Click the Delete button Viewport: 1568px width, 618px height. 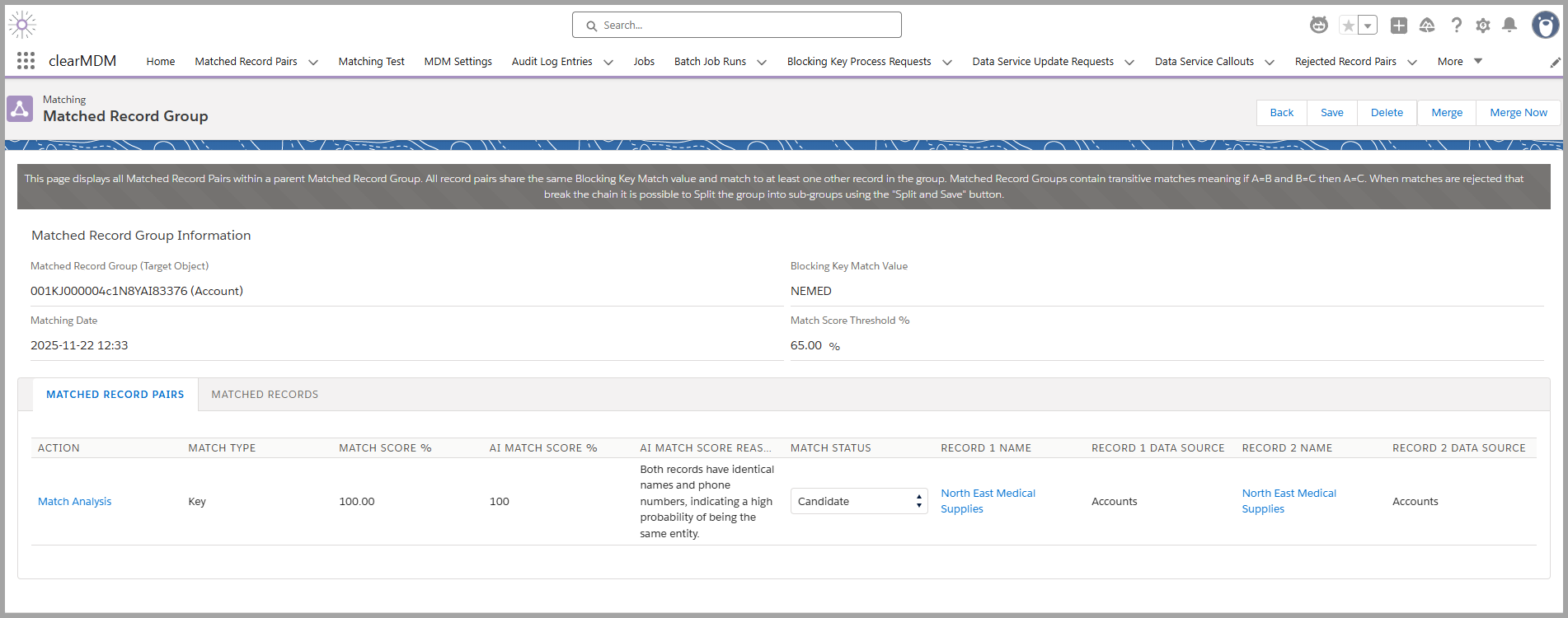tap(1387, 113)
